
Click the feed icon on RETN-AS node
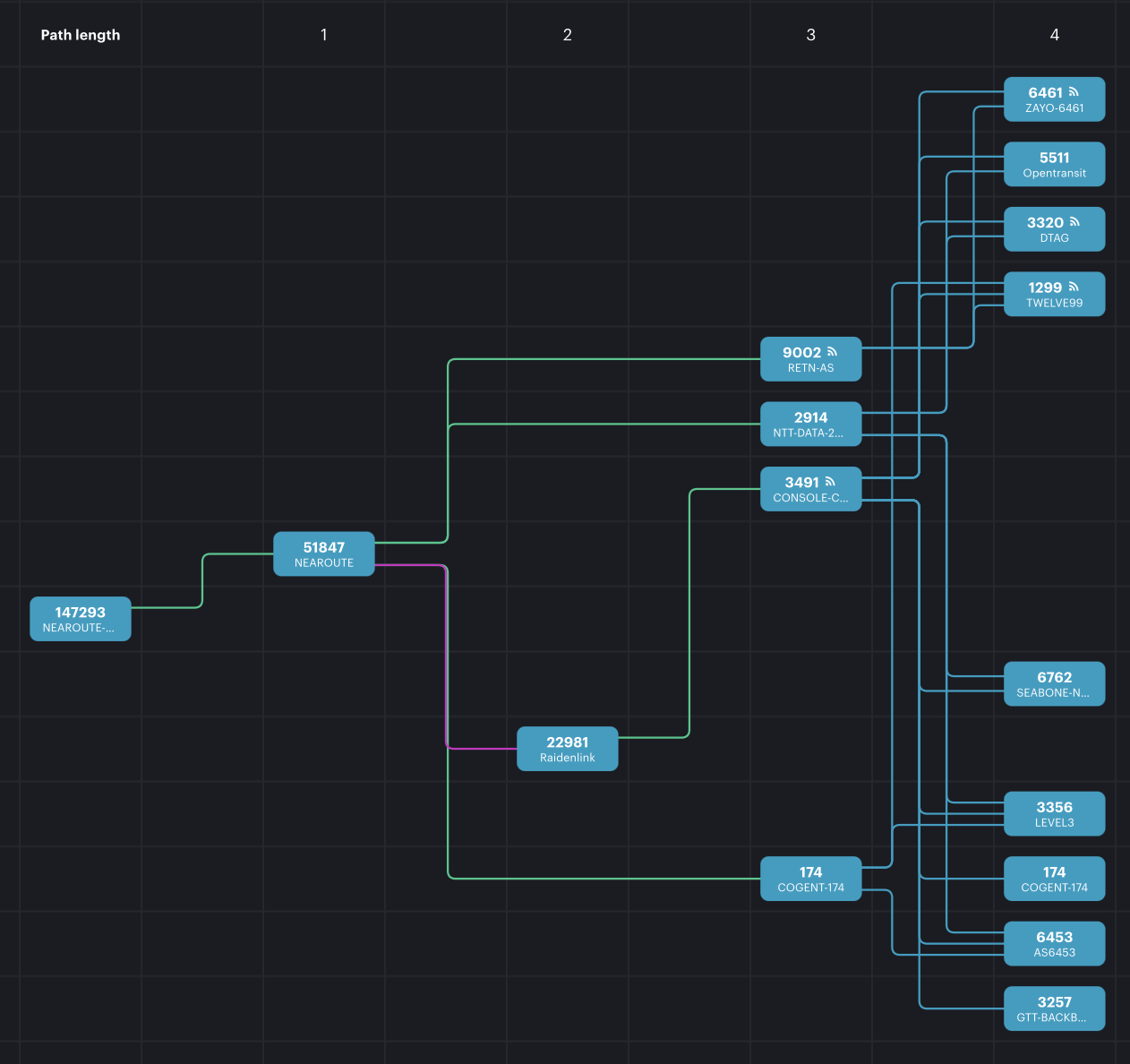click(x=832, y=352)
